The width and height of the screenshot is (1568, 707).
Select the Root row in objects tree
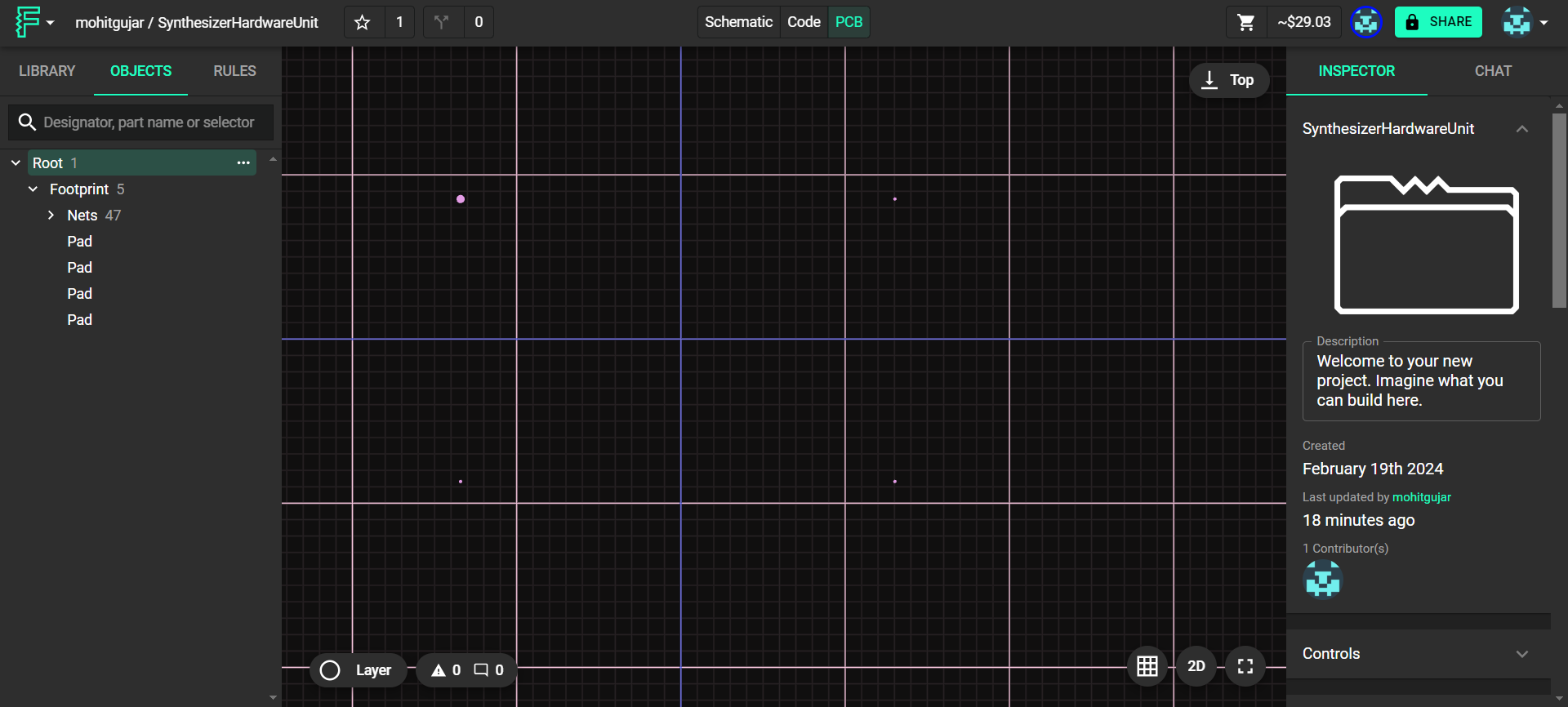[x=141, y=163]
